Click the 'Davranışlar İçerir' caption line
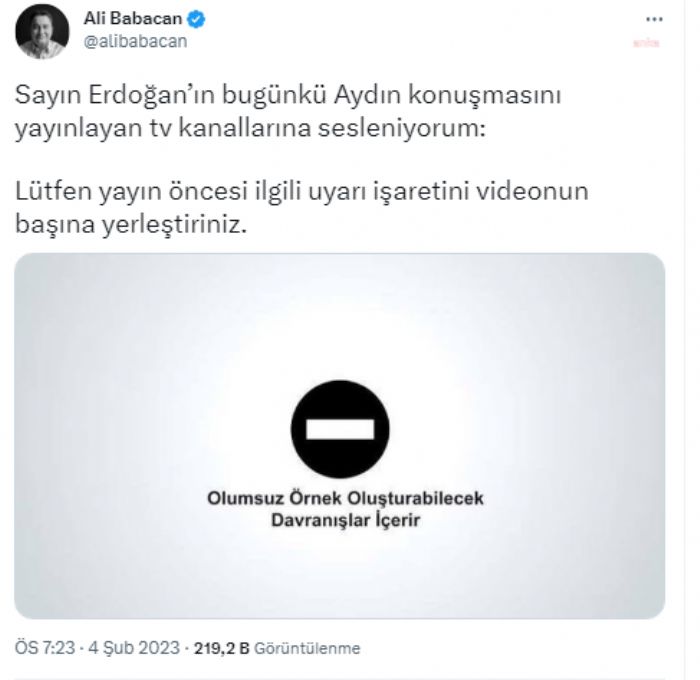Viewport: 700px width, 680px height. pos(346,520)
